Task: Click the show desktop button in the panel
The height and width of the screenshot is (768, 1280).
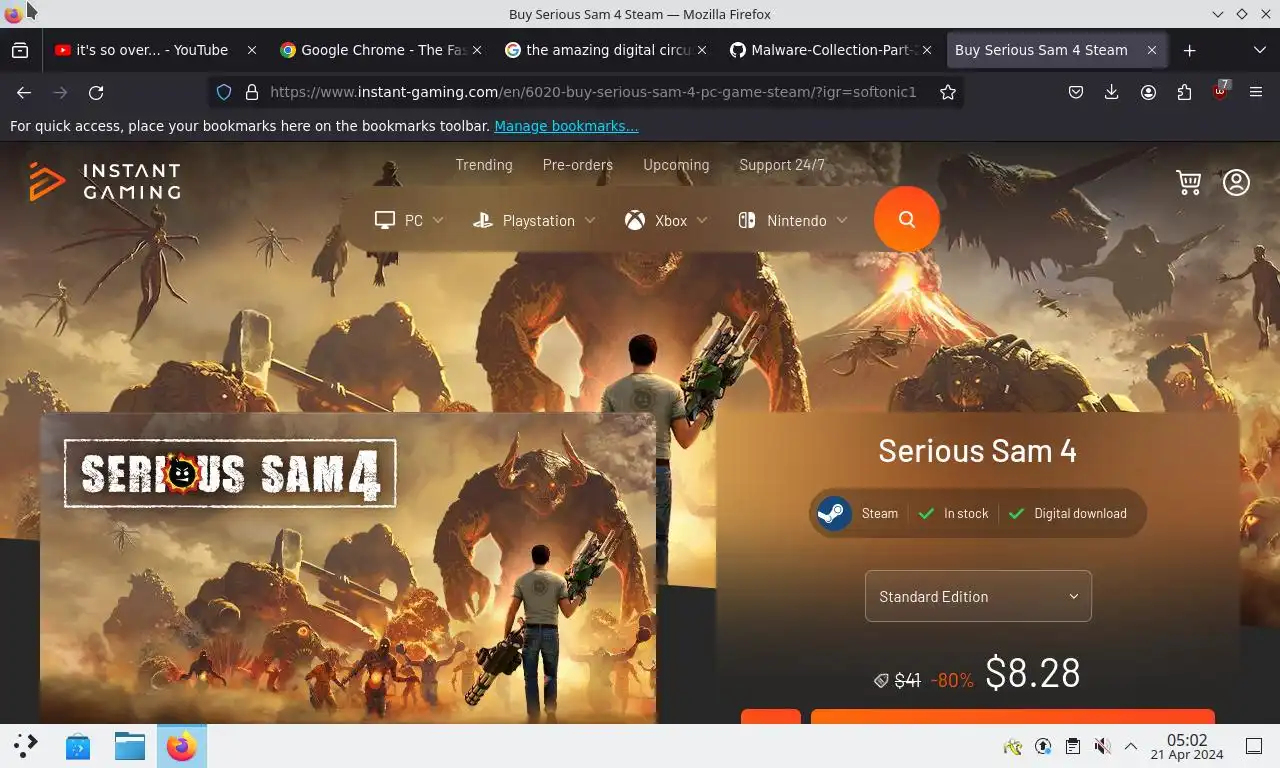Action: coord(1254,746)
